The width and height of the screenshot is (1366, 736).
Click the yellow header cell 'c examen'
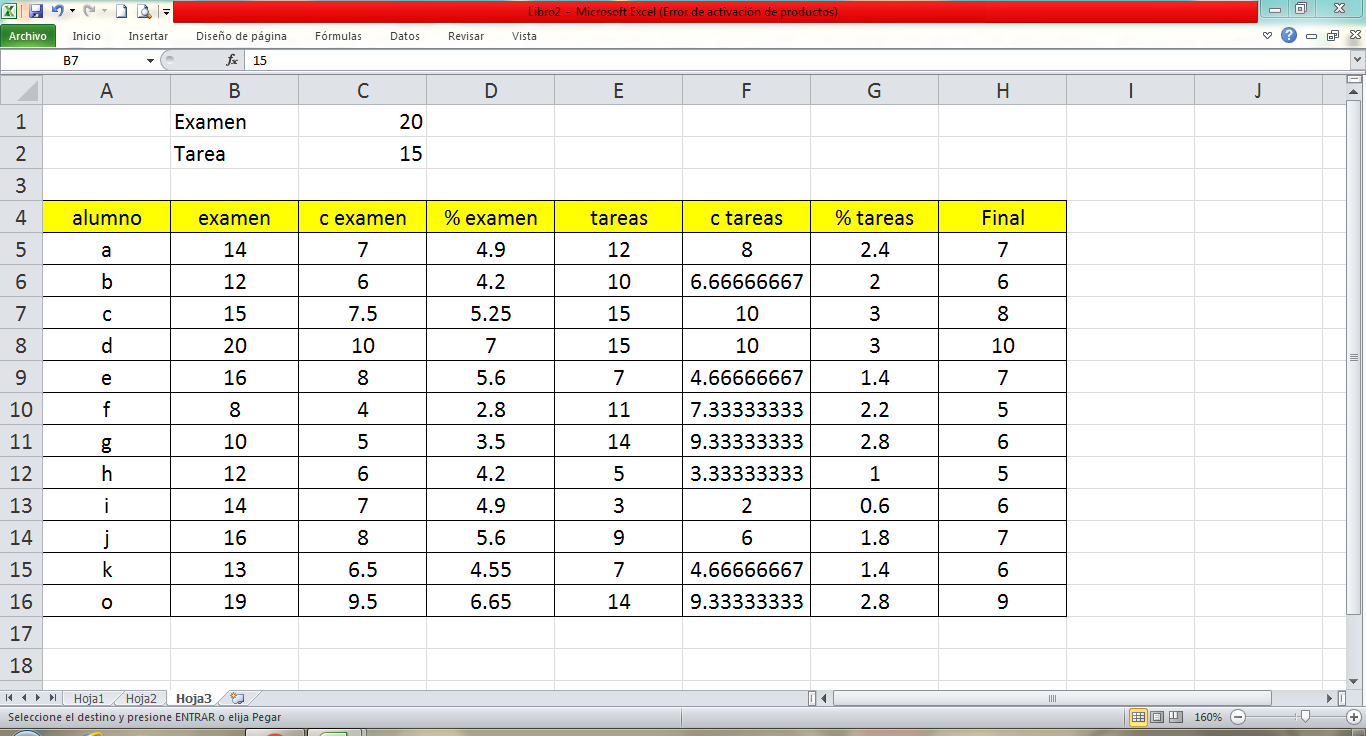(x=362, y=218)
